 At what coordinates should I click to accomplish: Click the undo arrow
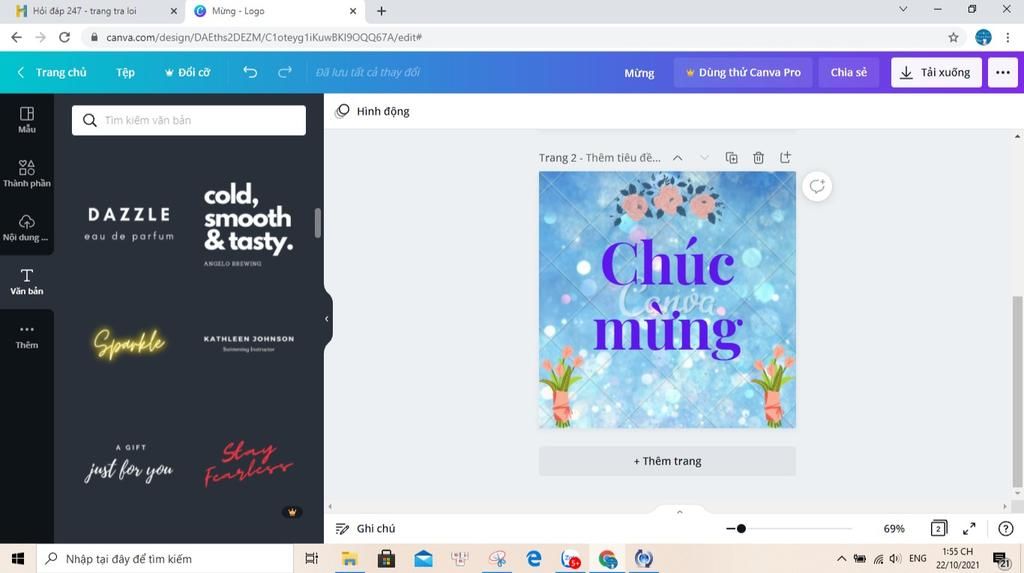pos(250,72)
